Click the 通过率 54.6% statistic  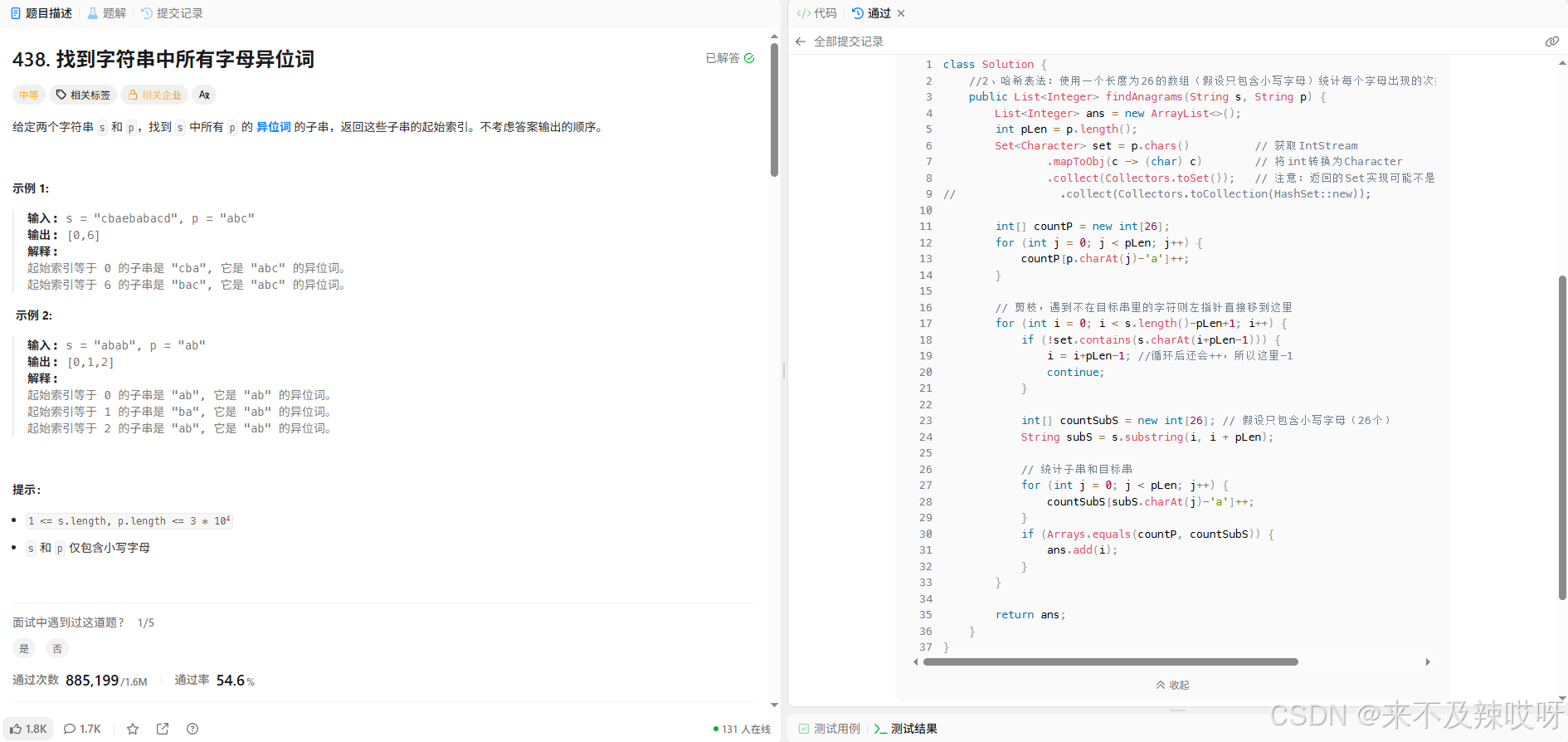click(214, 681)
